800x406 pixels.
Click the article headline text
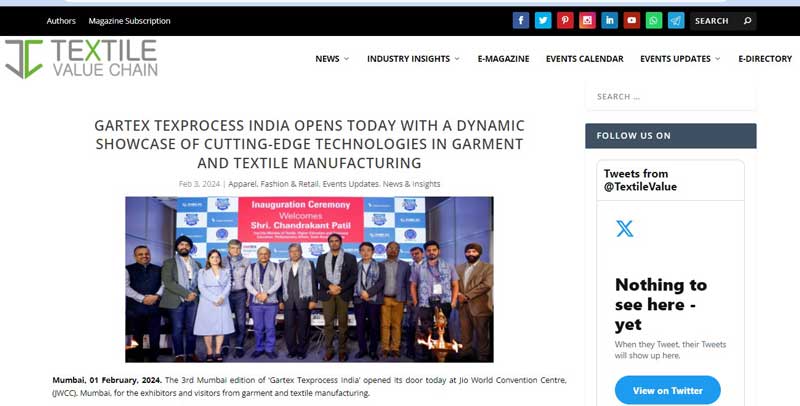(309, 144)
